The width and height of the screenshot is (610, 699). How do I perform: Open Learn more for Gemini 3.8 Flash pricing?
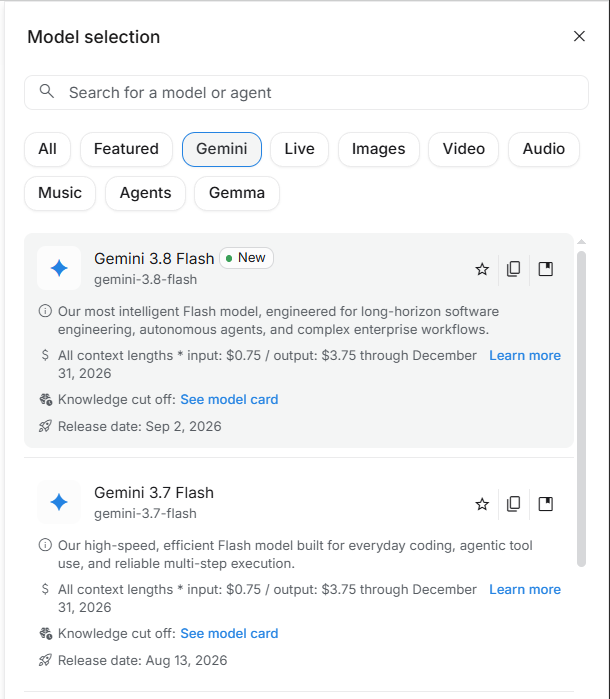[525, 356]
